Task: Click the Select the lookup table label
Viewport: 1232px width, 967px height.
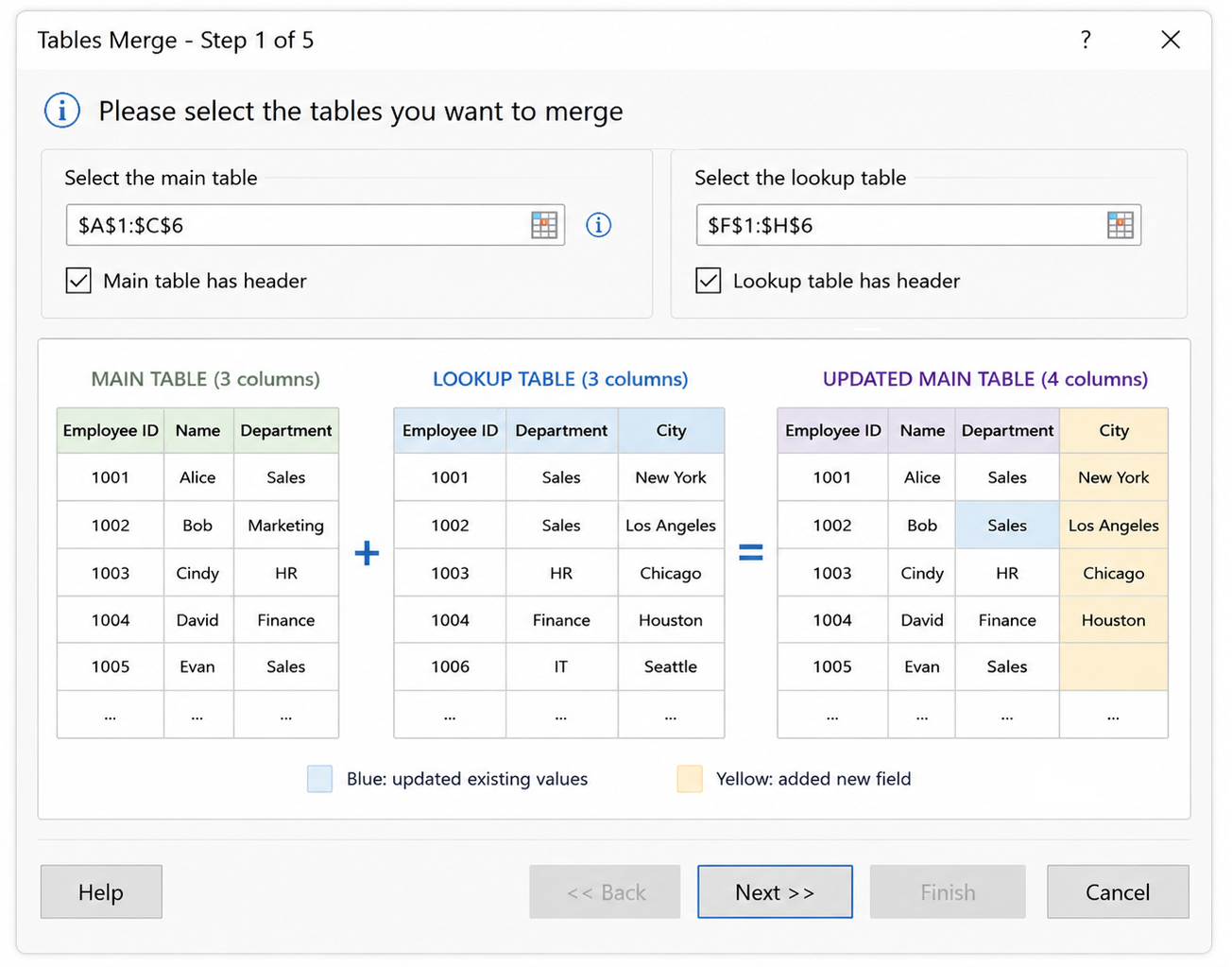Action: (800, 178)
